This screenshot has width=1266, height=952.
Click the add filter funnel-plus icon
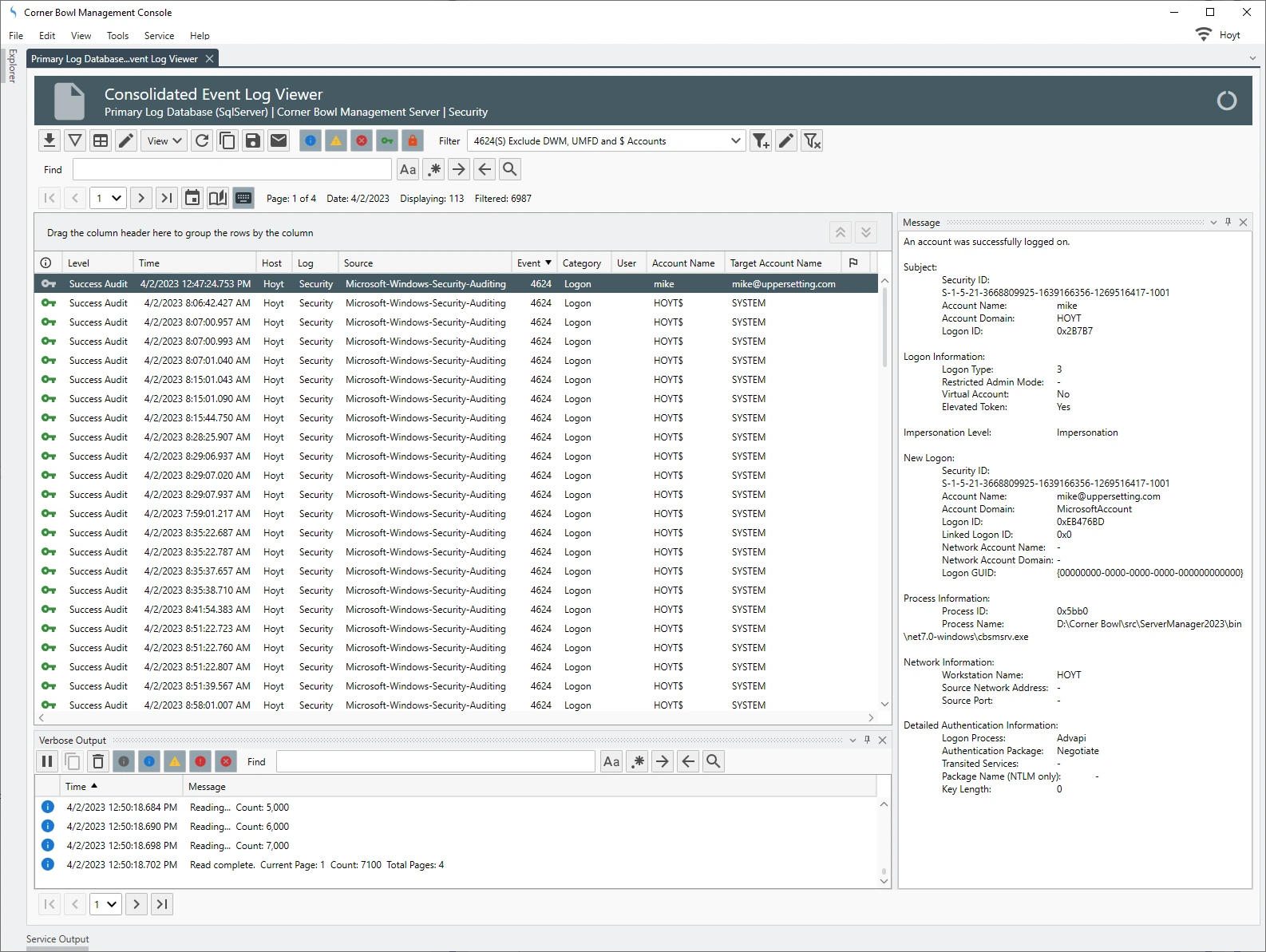pos(761,141)
